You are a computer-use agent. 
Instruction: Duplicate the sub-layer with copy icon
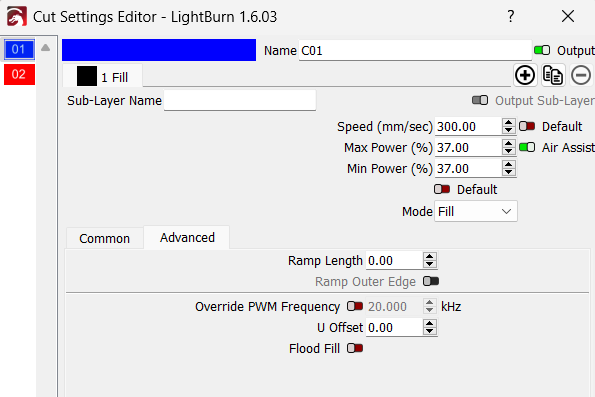552,75
